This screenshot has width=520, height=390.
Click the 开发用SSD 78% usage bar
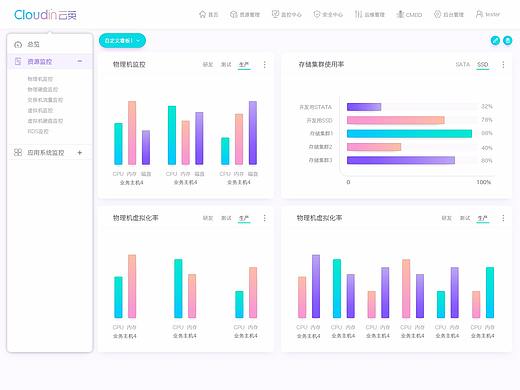tap(396, 120)
